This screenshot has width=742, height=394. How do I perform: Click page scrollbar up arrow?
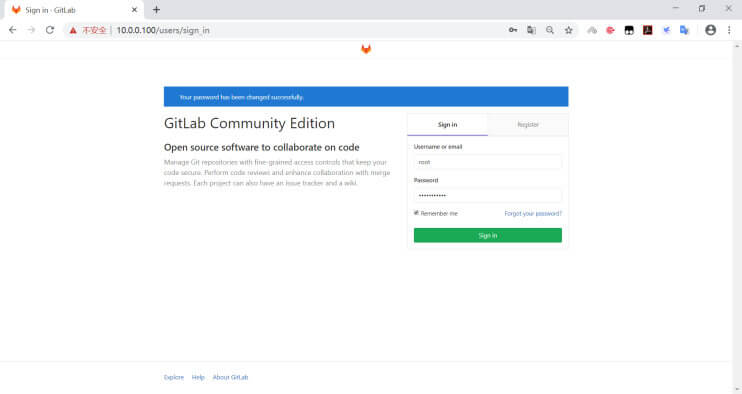(737, 46)
